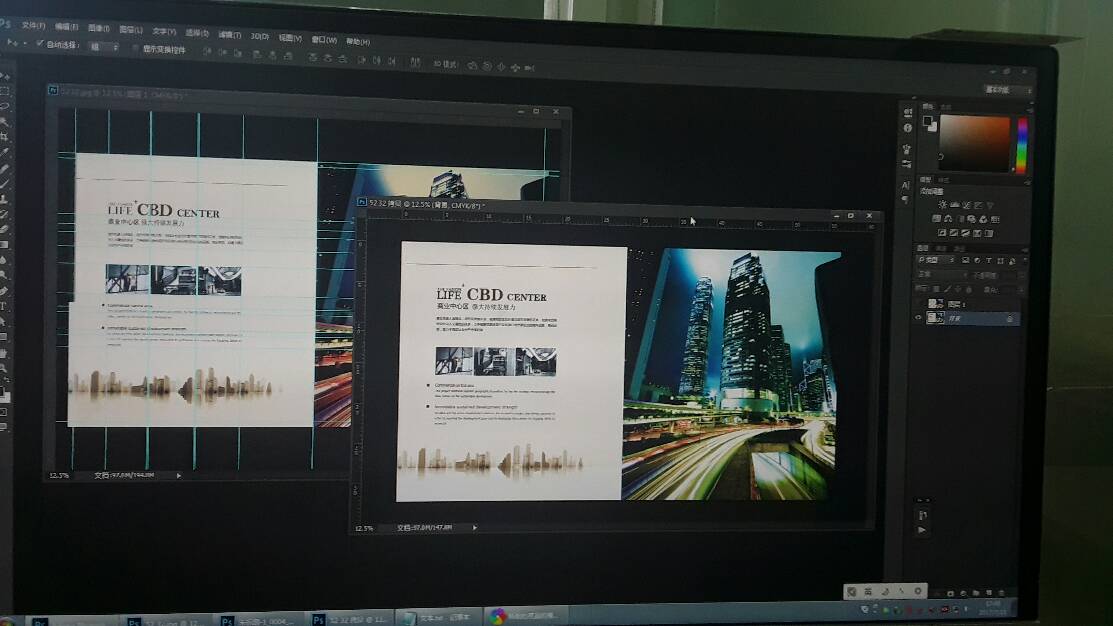Toggle the pixel layer filter
1113x626 pixels.
[x=965, y=260]
